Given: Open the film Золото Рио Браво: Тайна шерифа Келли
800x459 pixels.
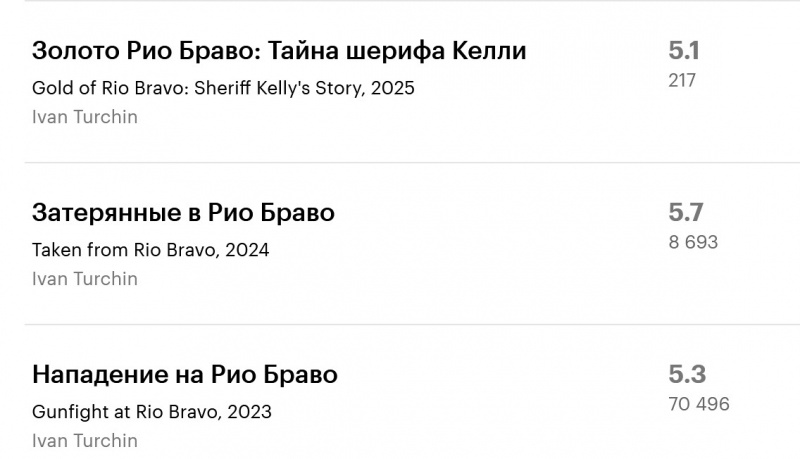Looking at the screenshot, I should pos(279,51).
